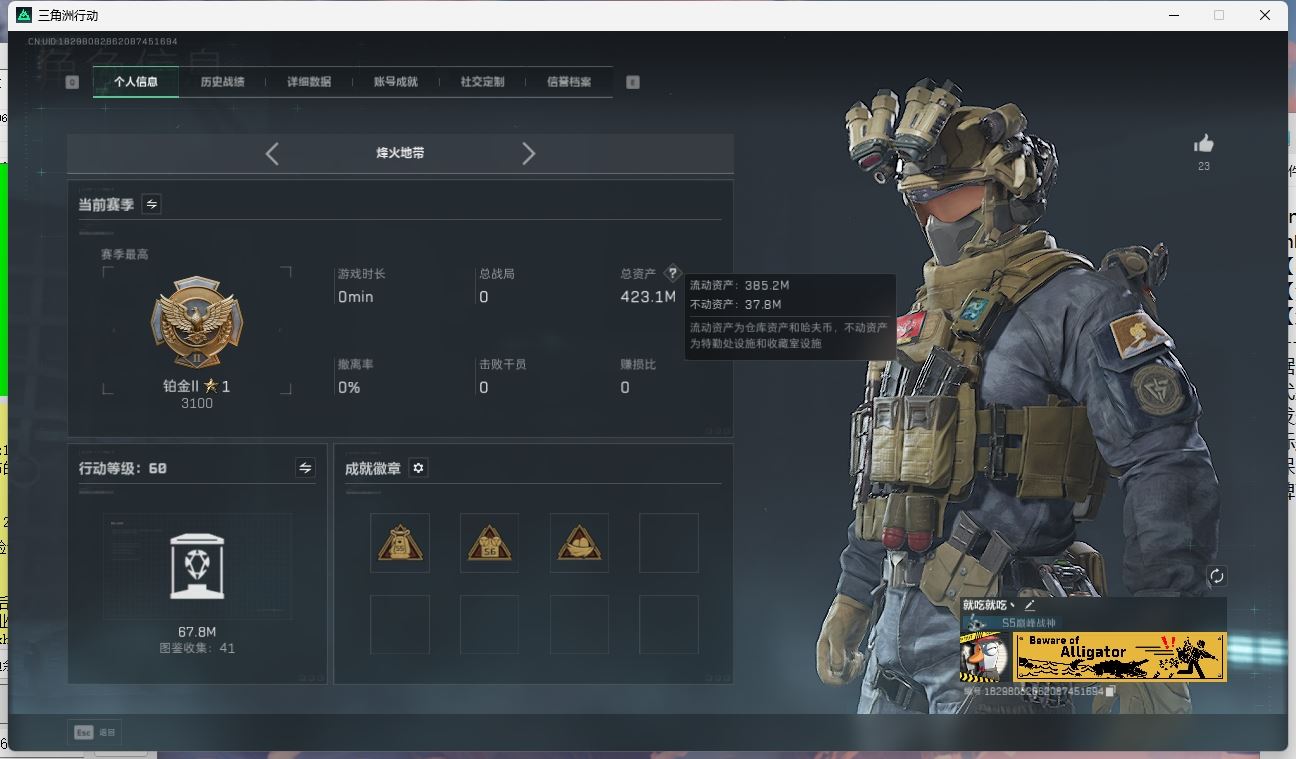Click the Beware of Alligator banner card
Viewport: 1296px width, 759px height.
(x=1120, y=657)
